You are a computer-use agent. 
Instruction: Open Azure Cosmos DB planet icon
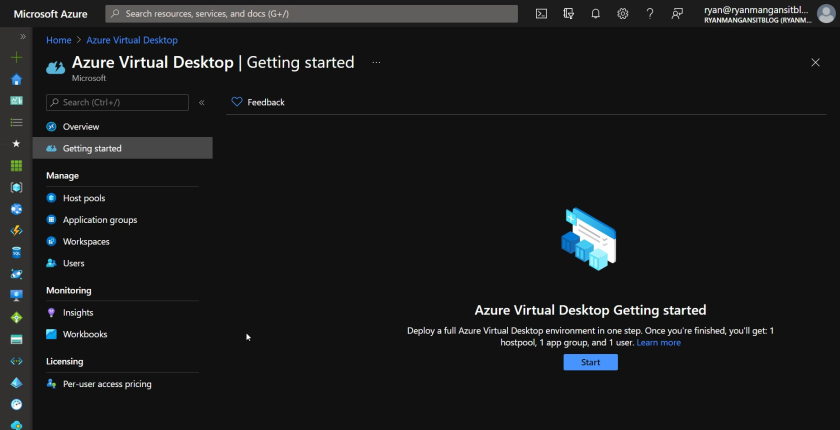(x=17, y=274)
